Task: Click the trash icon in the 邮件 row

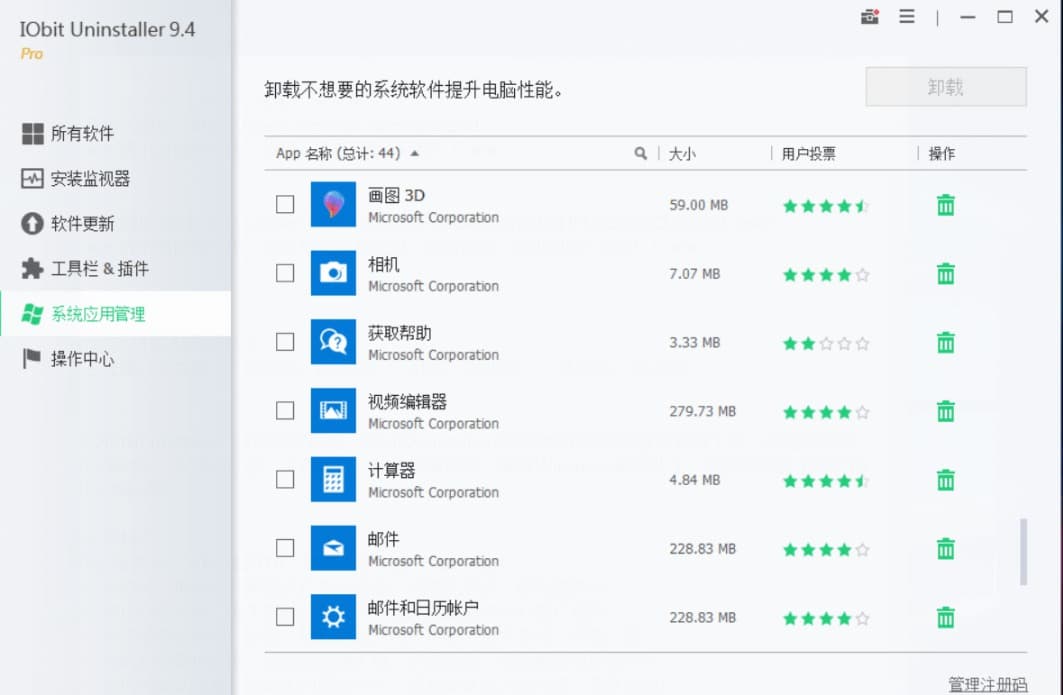Action: [946, 549]
